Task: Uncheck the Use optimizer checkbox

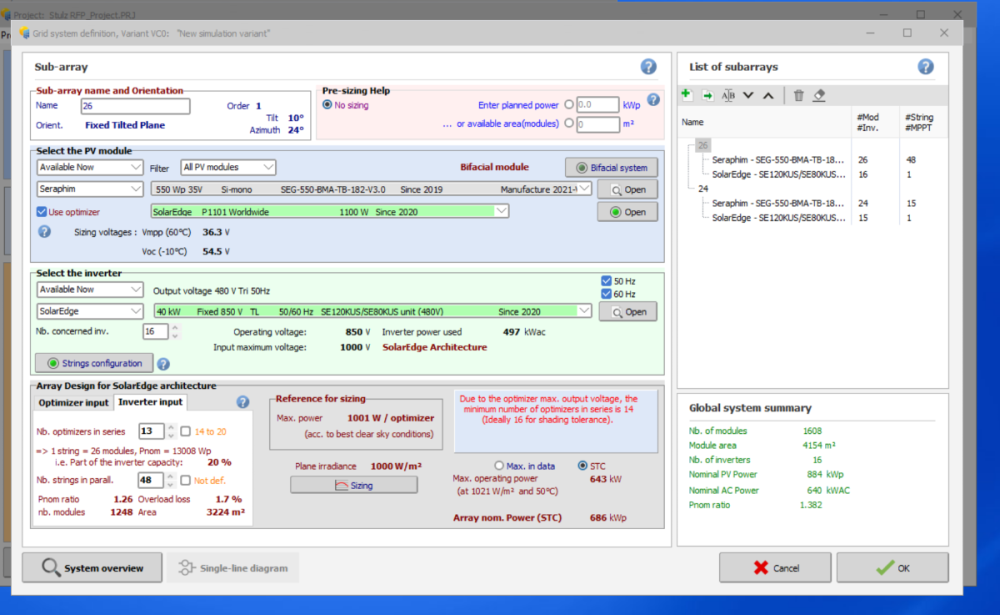Action: (x=42, y=212)
